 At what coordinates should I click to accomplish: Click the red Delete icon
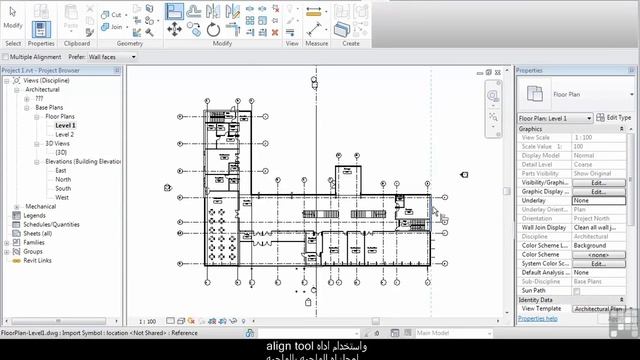275,32
